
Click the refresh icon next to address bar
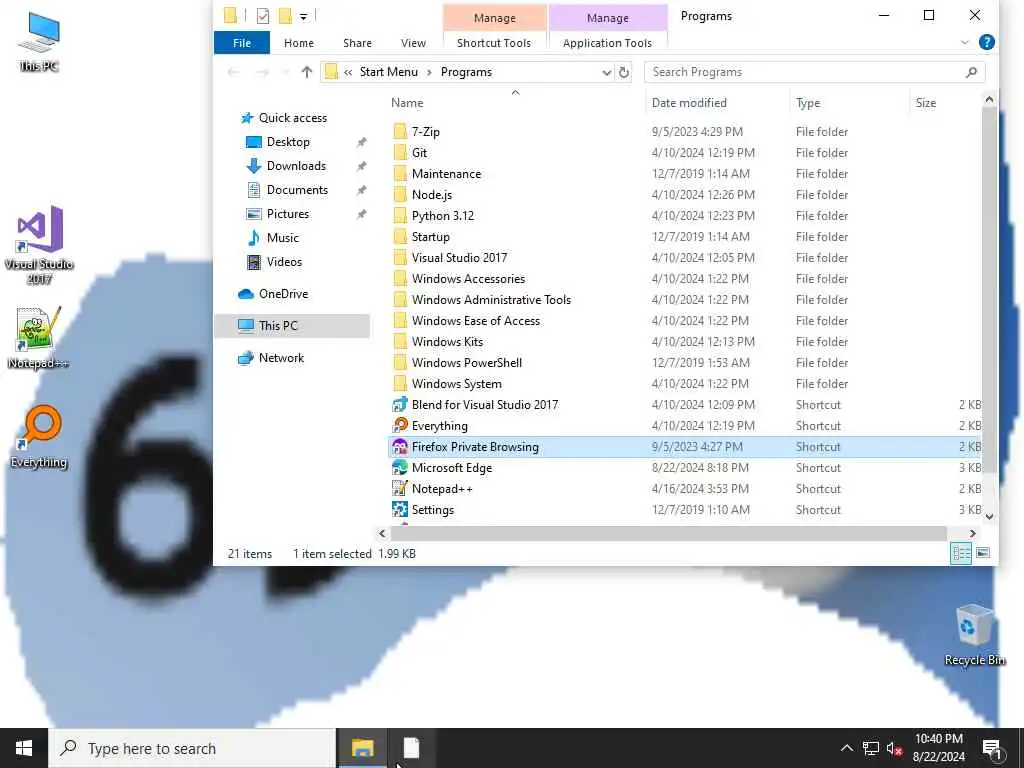(x=624, y=72)
